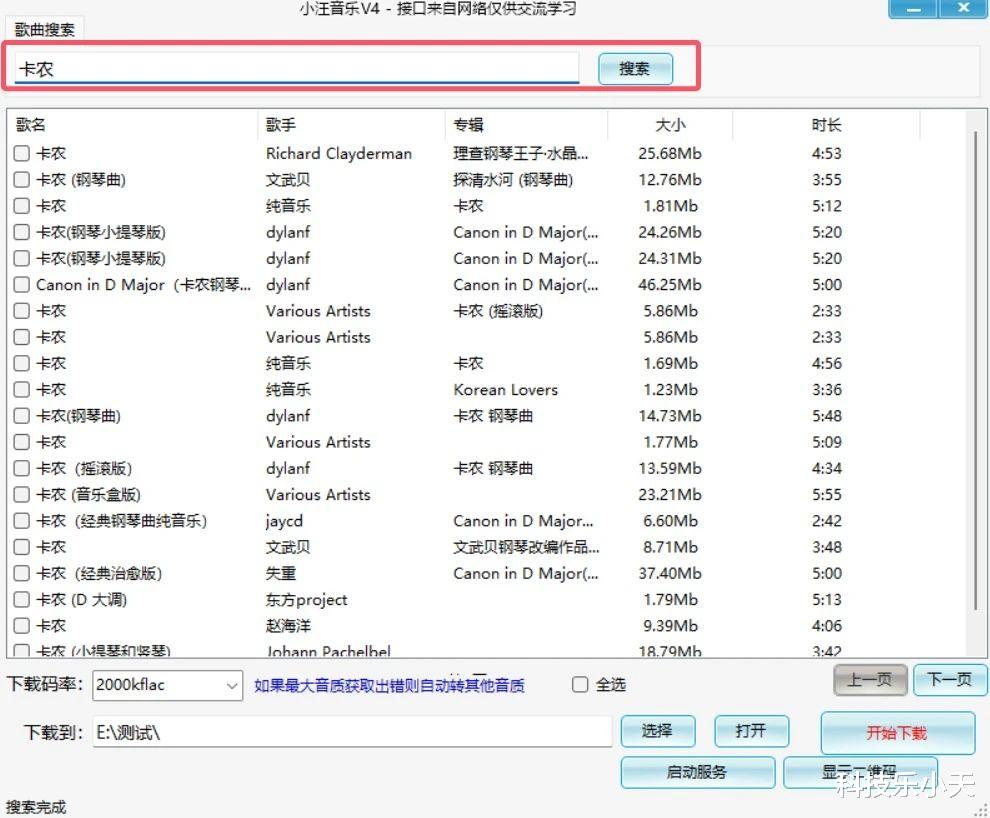The height and width of the screenshot is (818, 990).
Task: Click the size cell 23.21Mb
Action: click(670, 494)
